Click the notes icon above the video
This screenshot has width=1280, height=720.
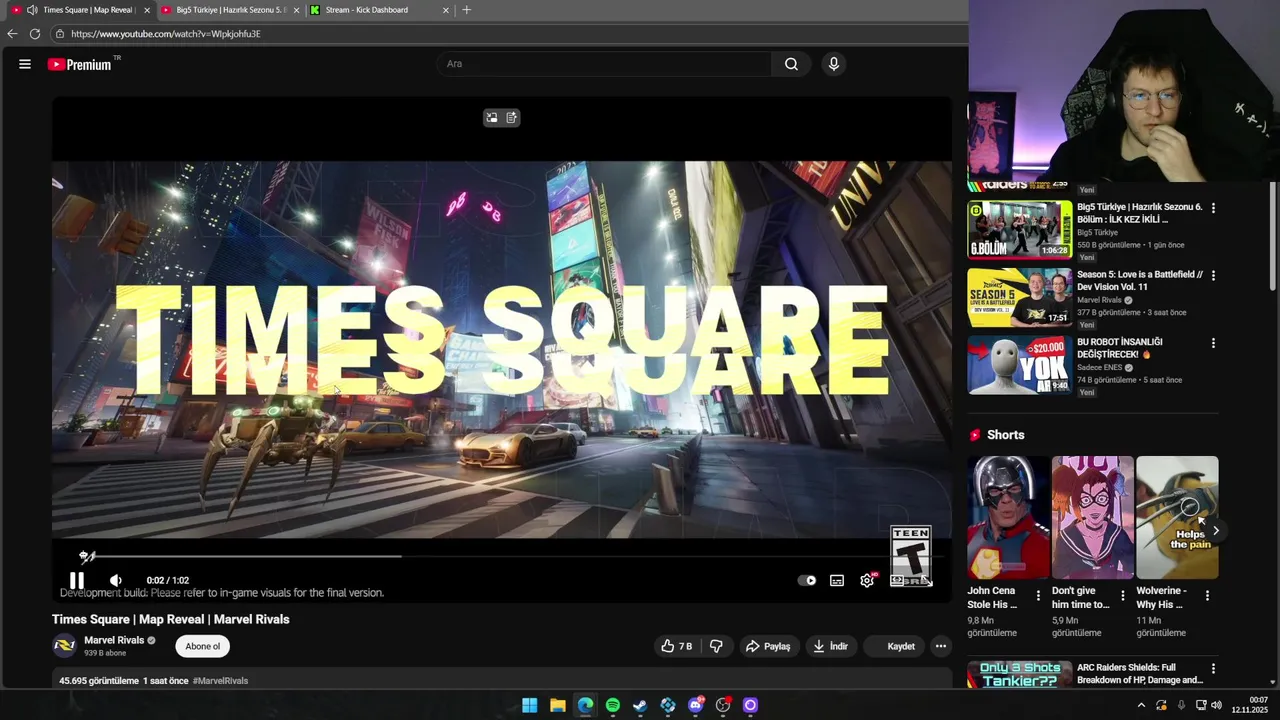[x=511, y=118]
